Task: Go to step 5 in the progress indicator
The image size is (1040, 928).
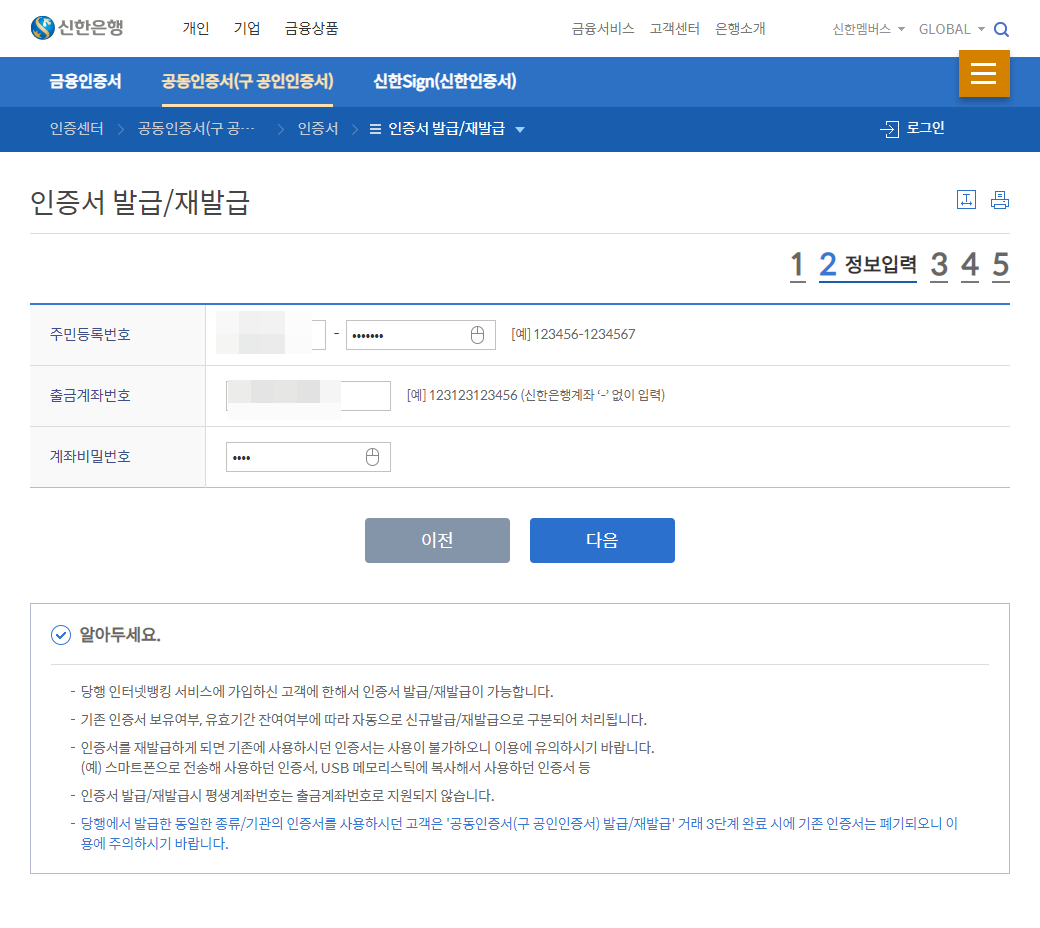Action: [x=1001, y=264]
